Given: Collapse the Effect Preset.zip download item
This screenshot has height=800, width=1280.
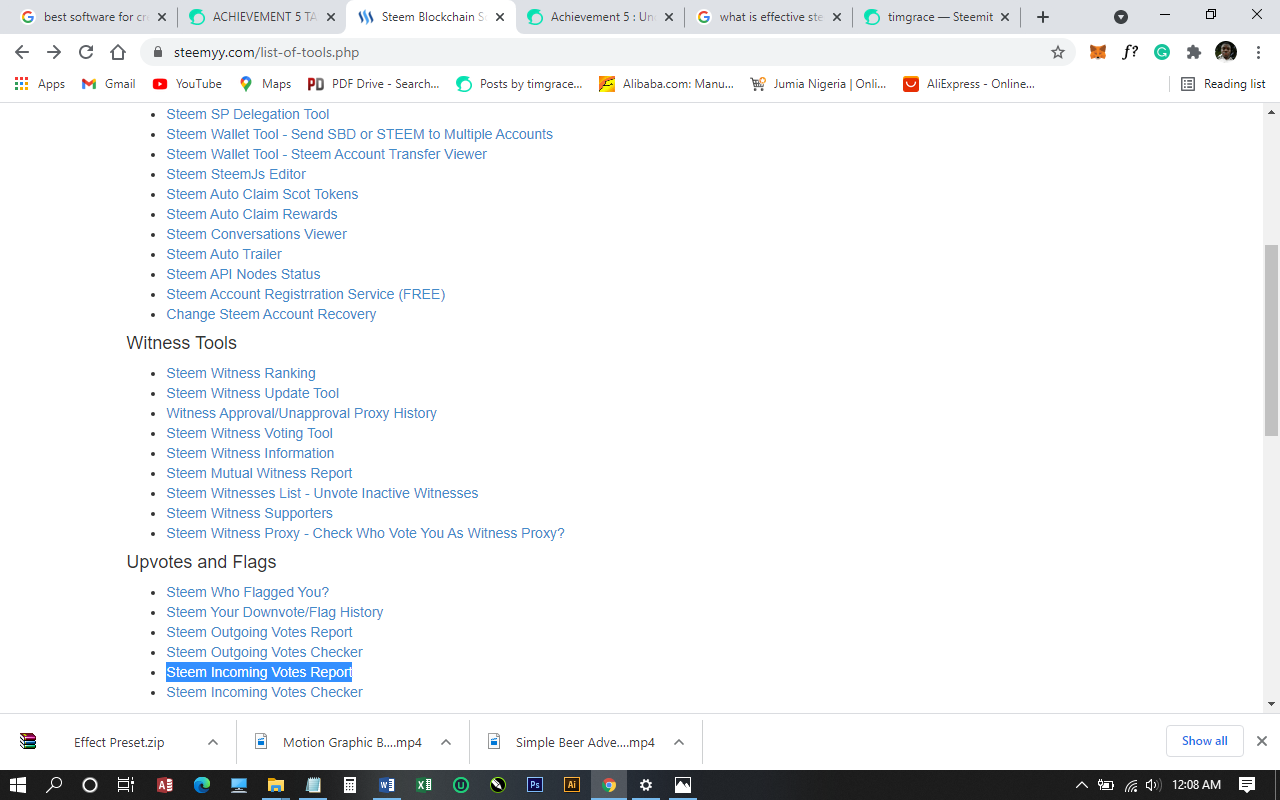Looking at the screenshot, I should 211,742.
